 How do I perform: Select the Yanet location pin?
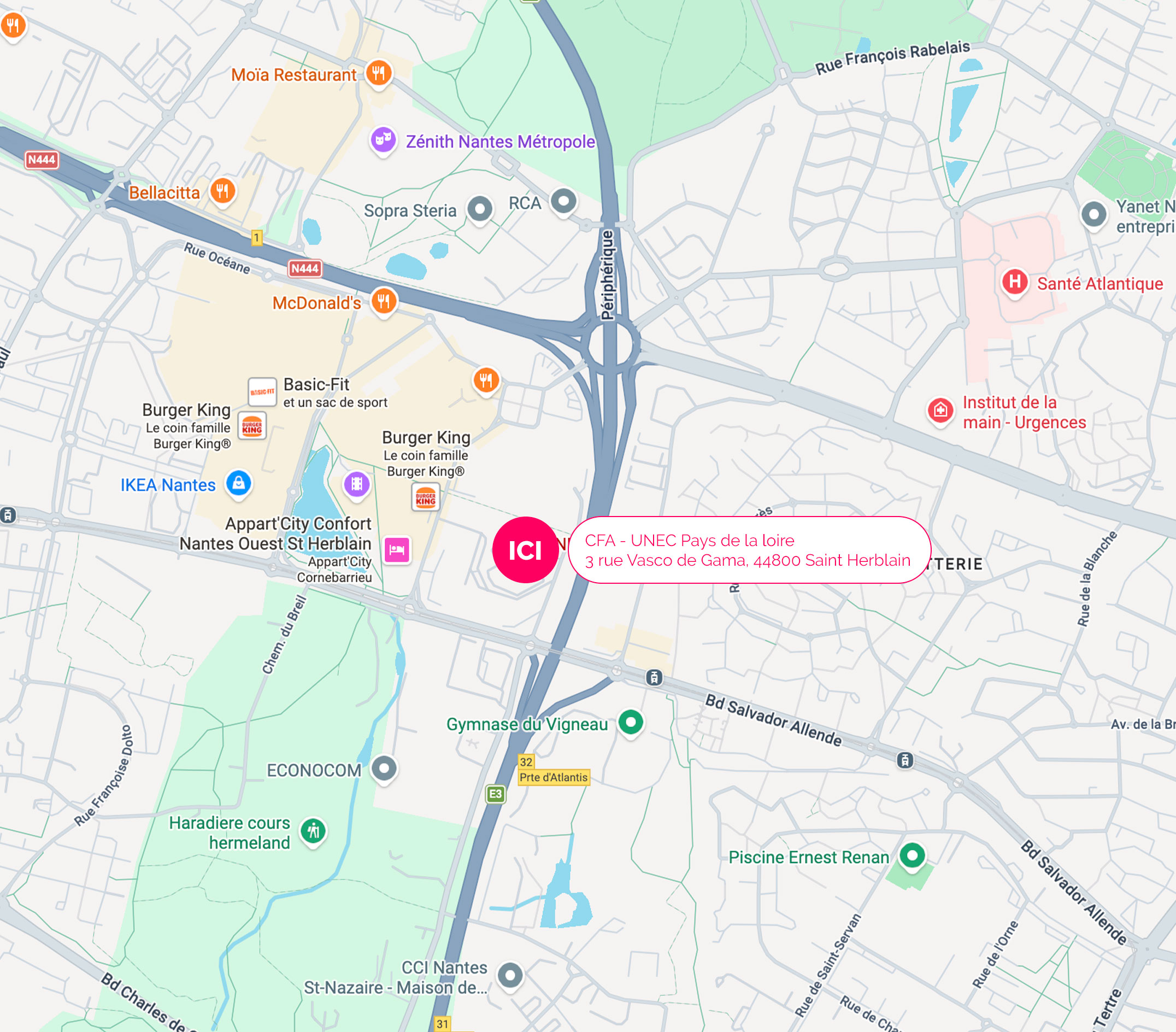[1093, 215]
